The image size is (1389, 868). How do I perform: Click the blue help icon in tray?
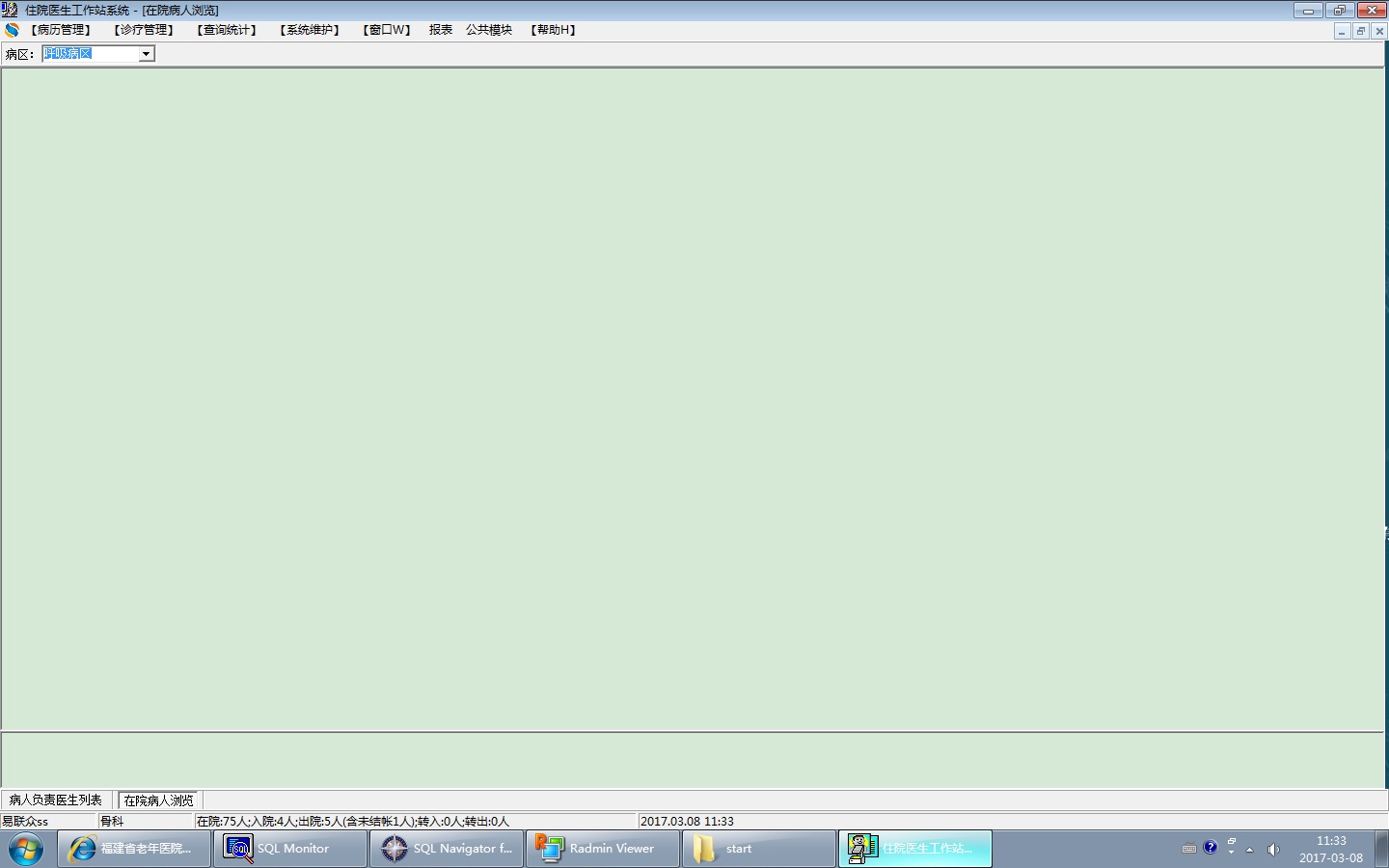[1211, 848]
